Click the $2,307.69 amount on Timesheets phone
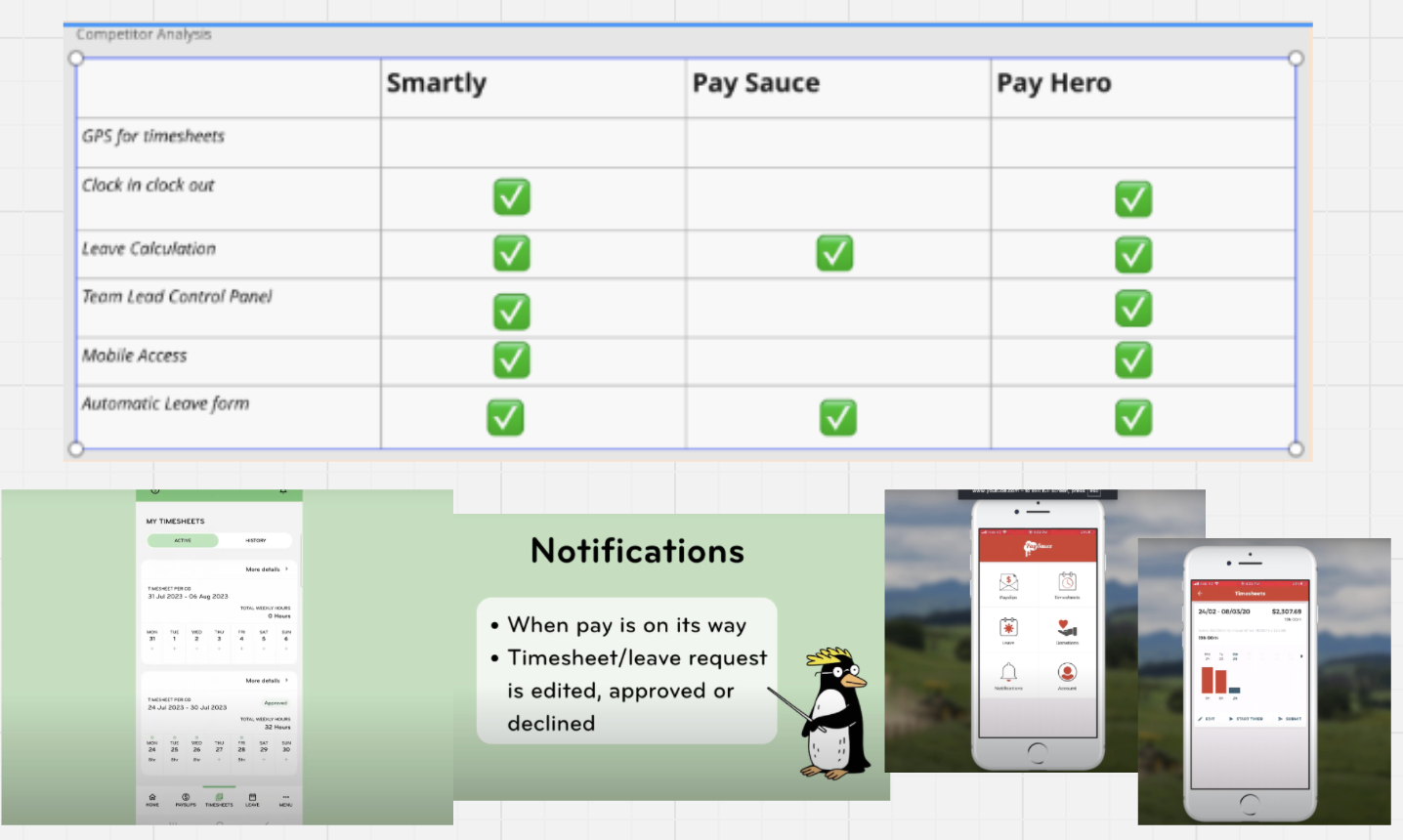This screenshot has width=1403, height=840. click(1287, 611)
